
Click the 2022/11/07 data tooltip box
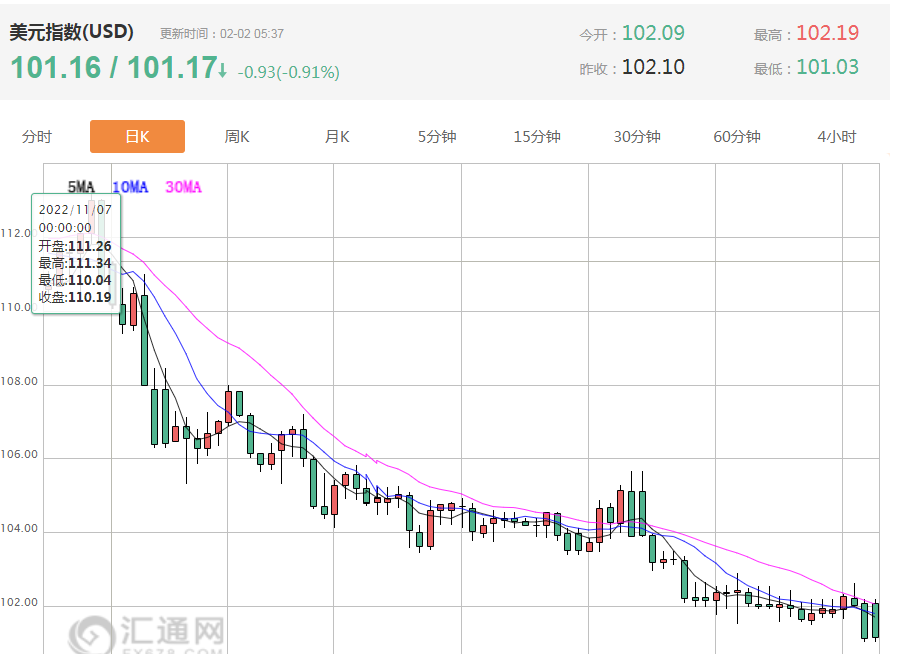click(x=76, y=253)
